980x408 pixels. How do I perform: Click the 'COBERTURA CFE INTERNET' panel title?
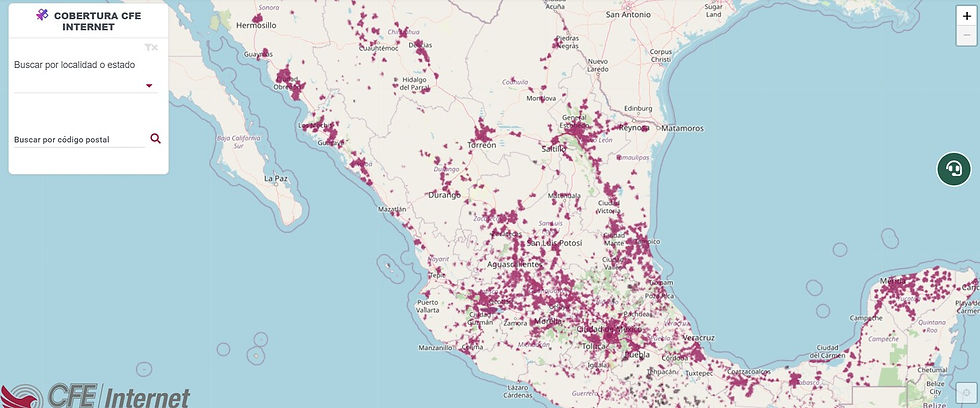97,21
